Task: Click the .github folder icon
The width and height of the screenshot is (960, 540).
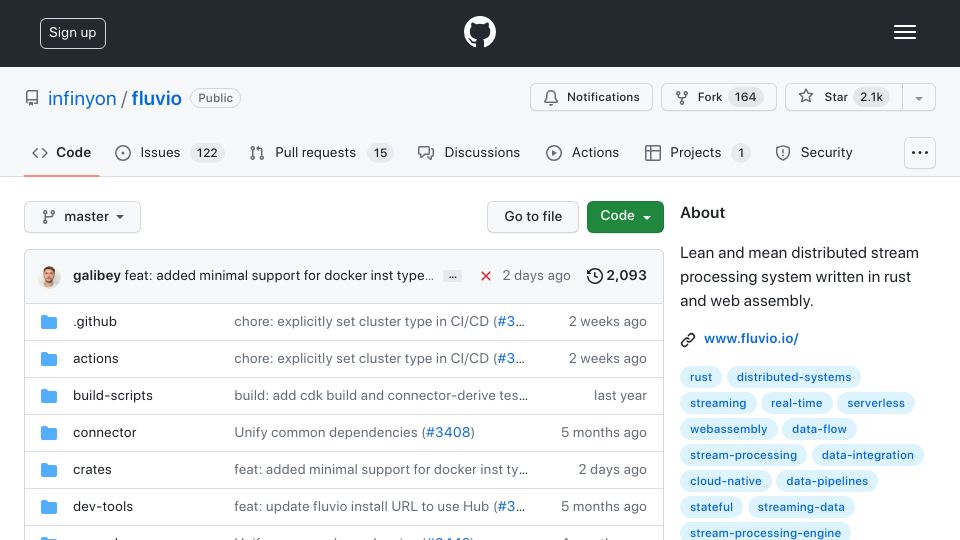Action: click(x=49, y=322)
